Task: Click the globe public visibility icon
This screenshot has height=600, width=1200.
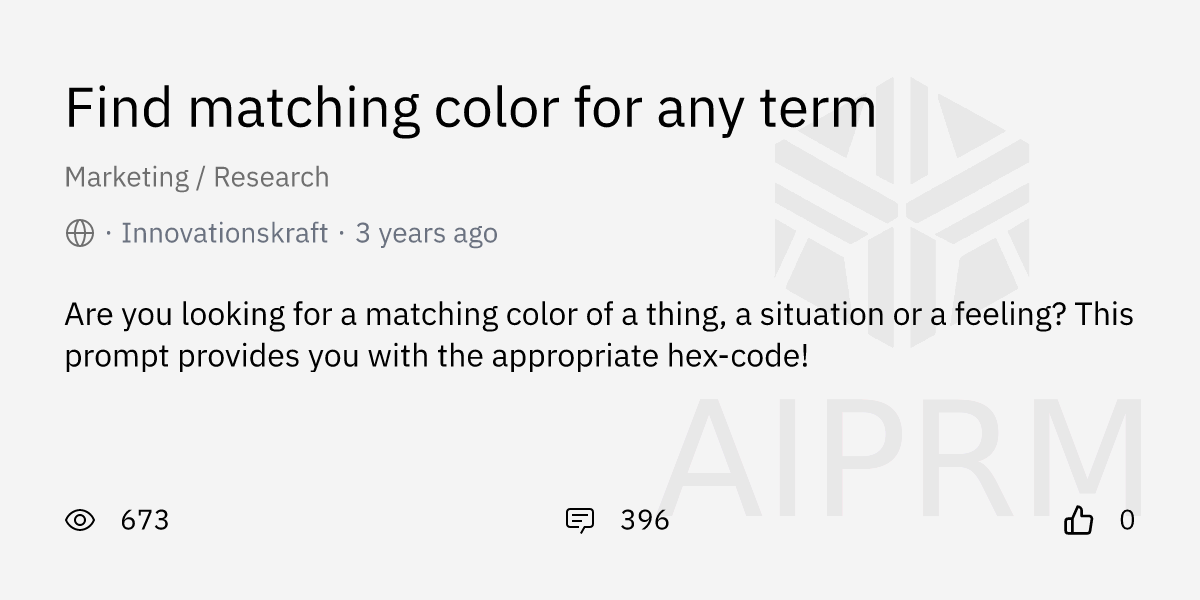Action: (80, 234)
